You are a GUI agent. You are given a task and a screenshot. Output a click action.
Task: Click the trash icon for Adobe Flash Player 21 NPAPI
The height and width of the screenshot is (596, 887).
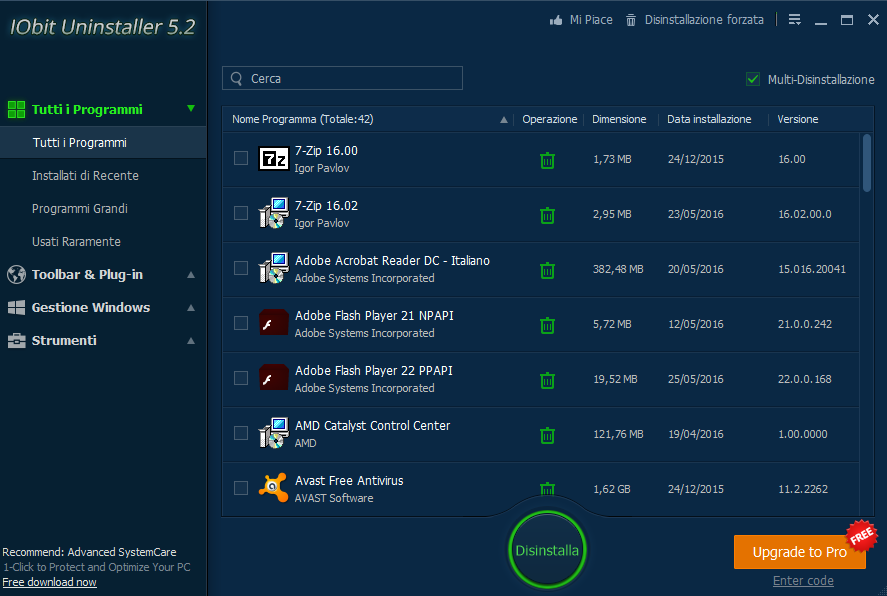point(547,325)
